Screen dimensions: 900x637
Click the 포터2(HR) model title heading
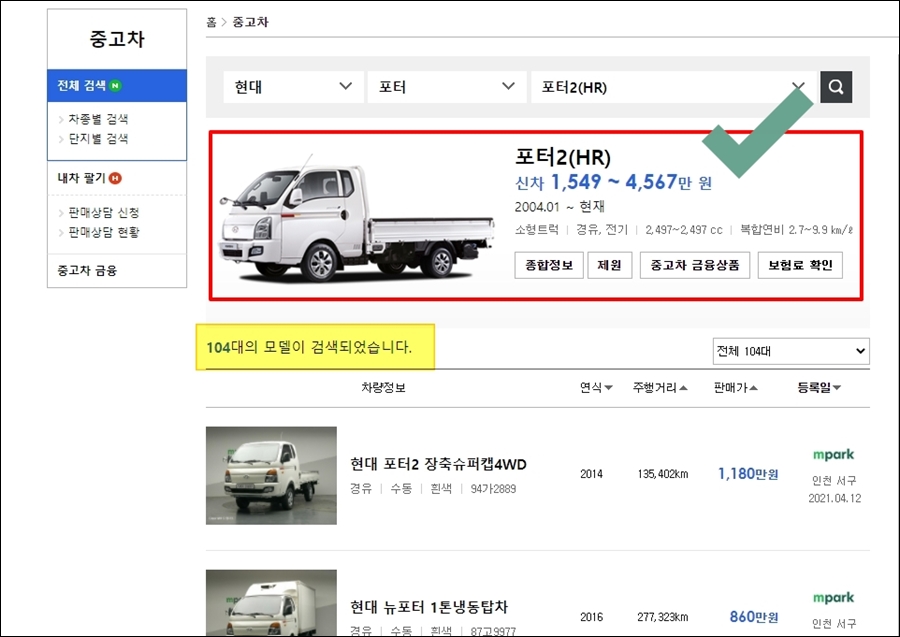(x=563, y=157)
